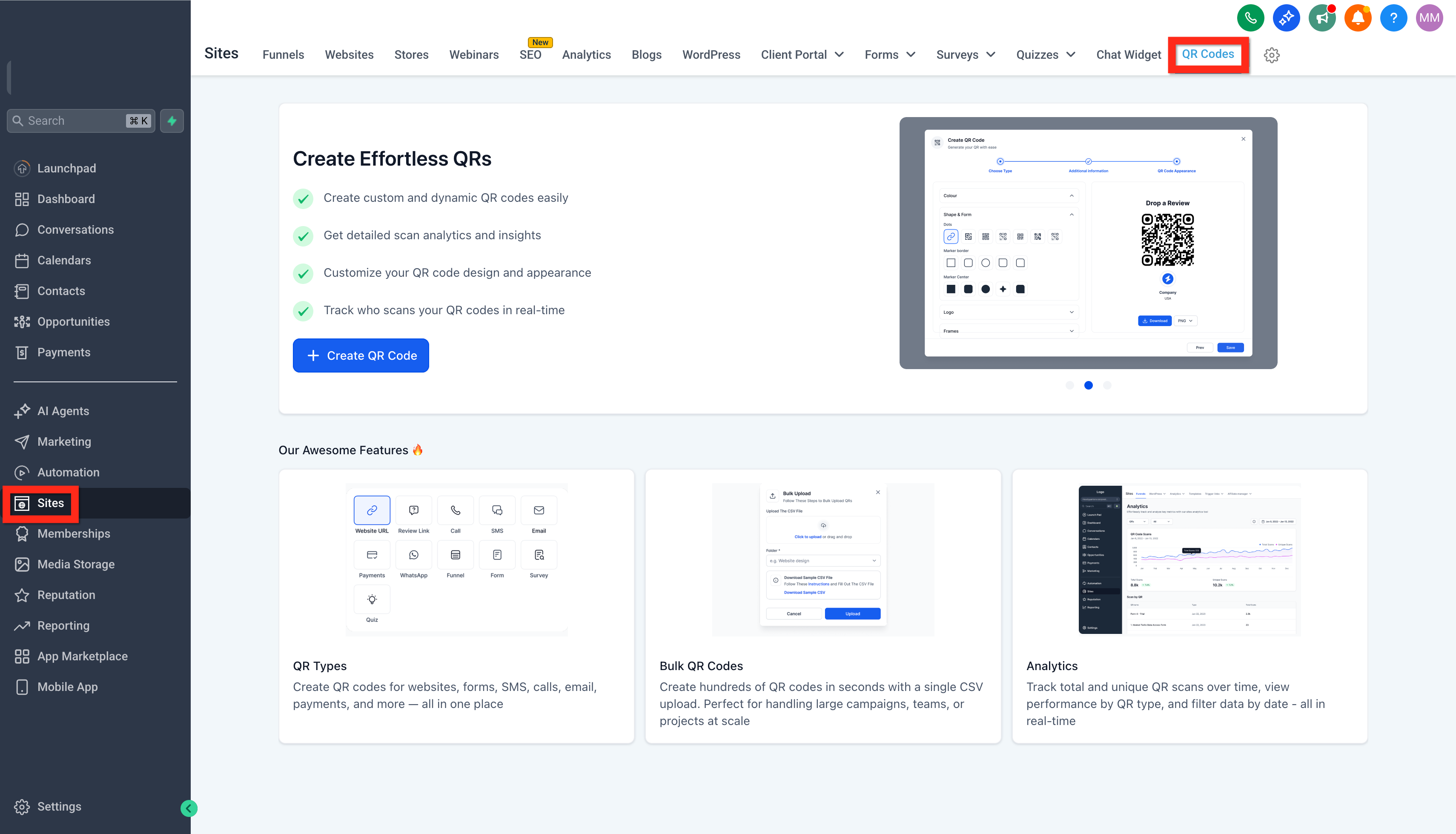Click the green phone dialer icon

pos(1250,18)
